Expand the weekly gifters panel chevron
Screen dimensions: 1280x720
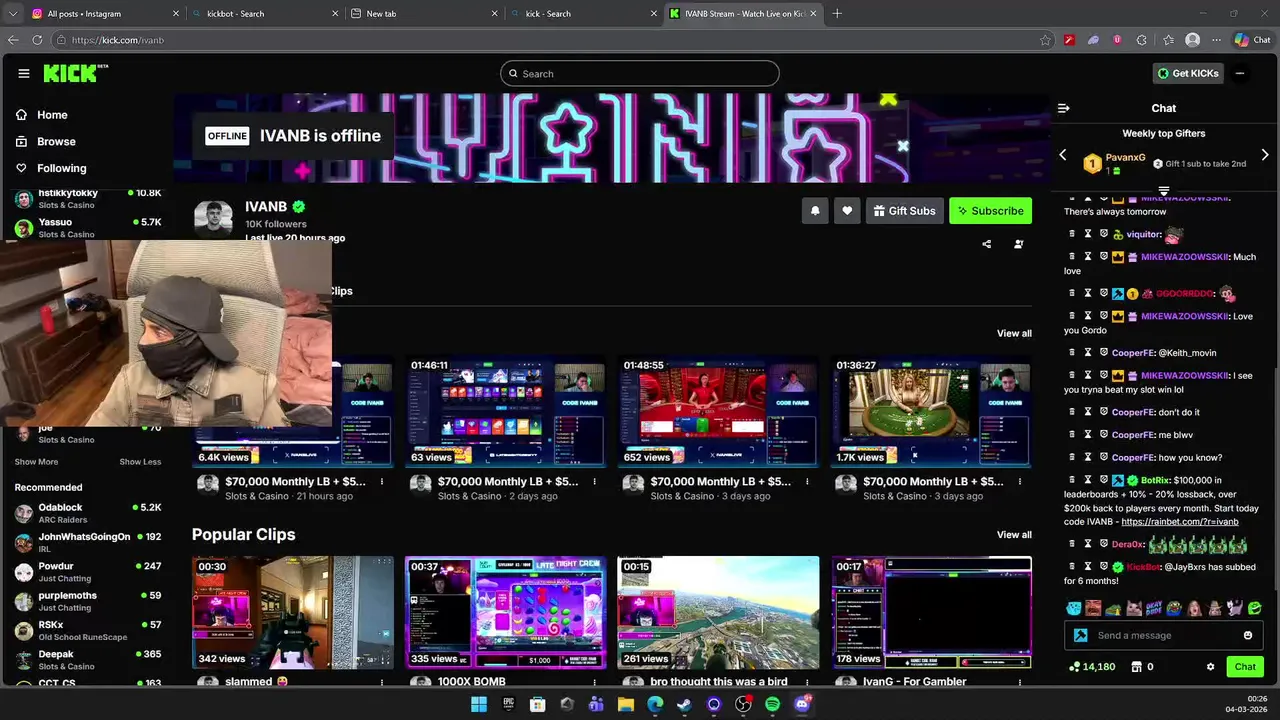click(x=1164, y=190)
